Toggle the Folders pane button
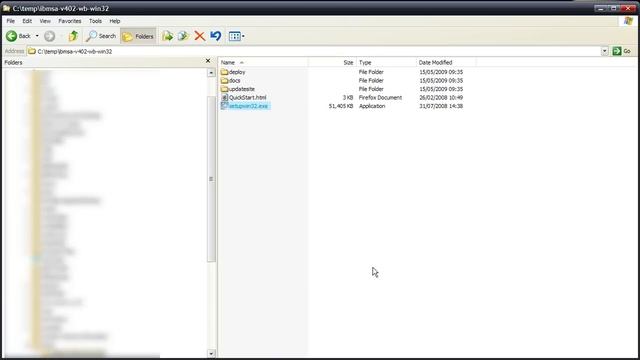 (x=138, y=36)
